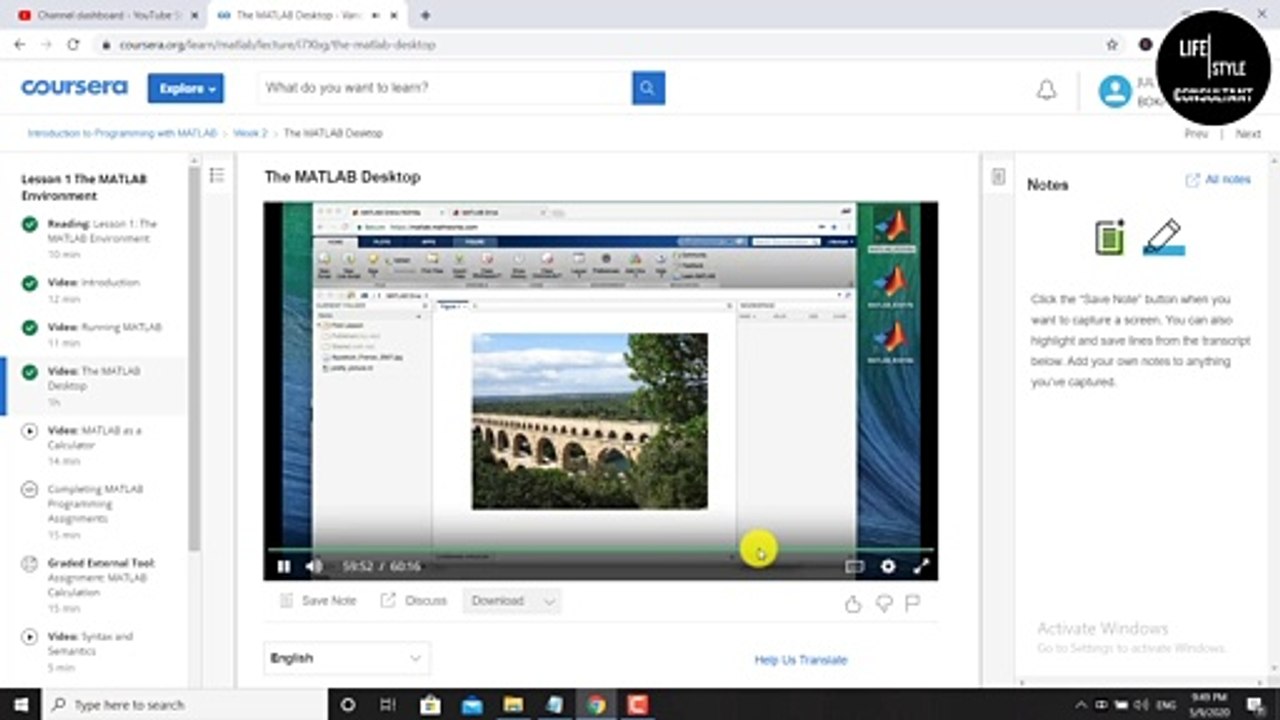The image size is (1280, 720).
Task: Like the video with thumbs up
Action: click(853, 603)
